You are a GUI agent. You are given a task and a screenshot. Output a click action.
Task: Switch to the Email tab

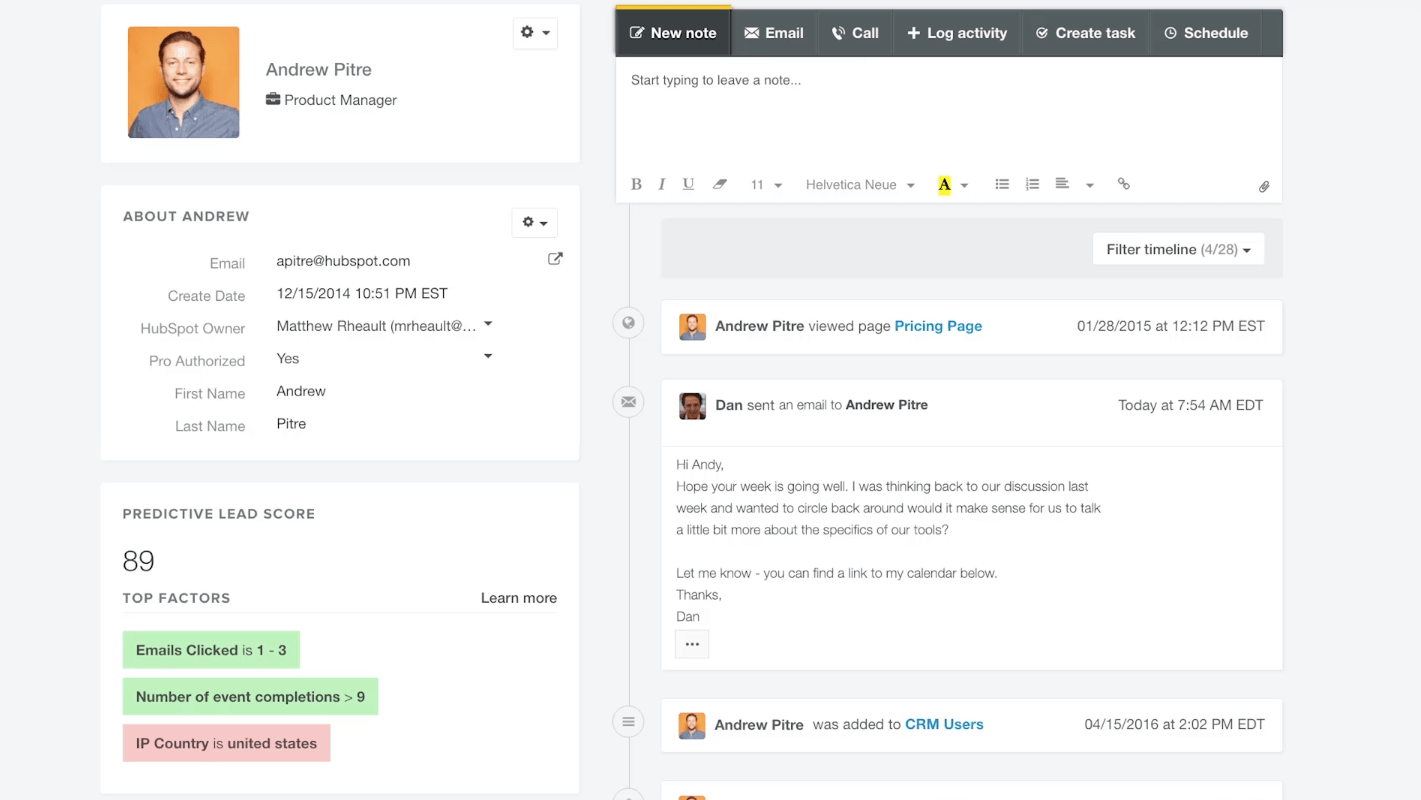pos(774,32)
